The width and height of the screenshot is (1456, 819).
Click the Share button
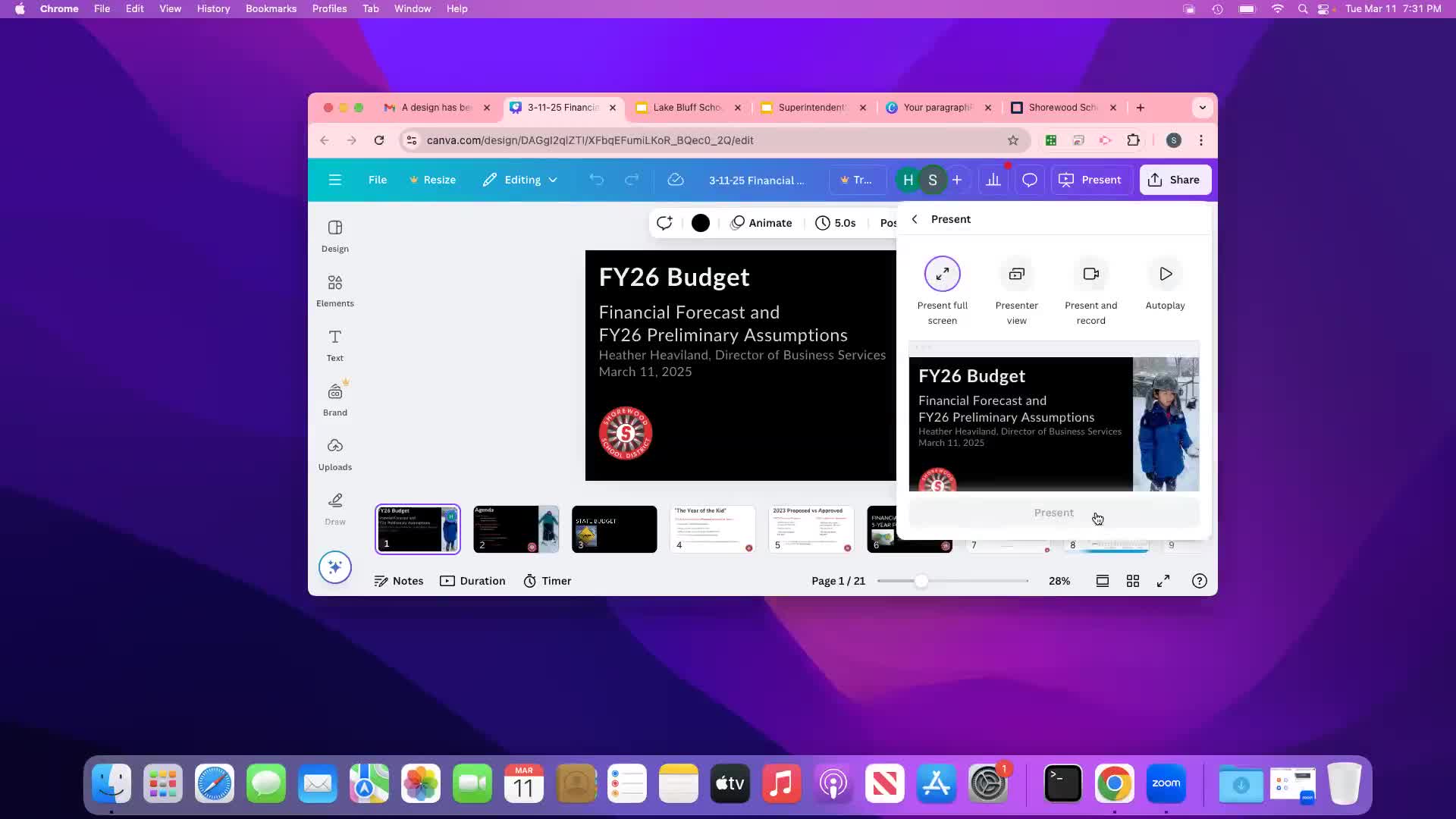coord(1175,180)
